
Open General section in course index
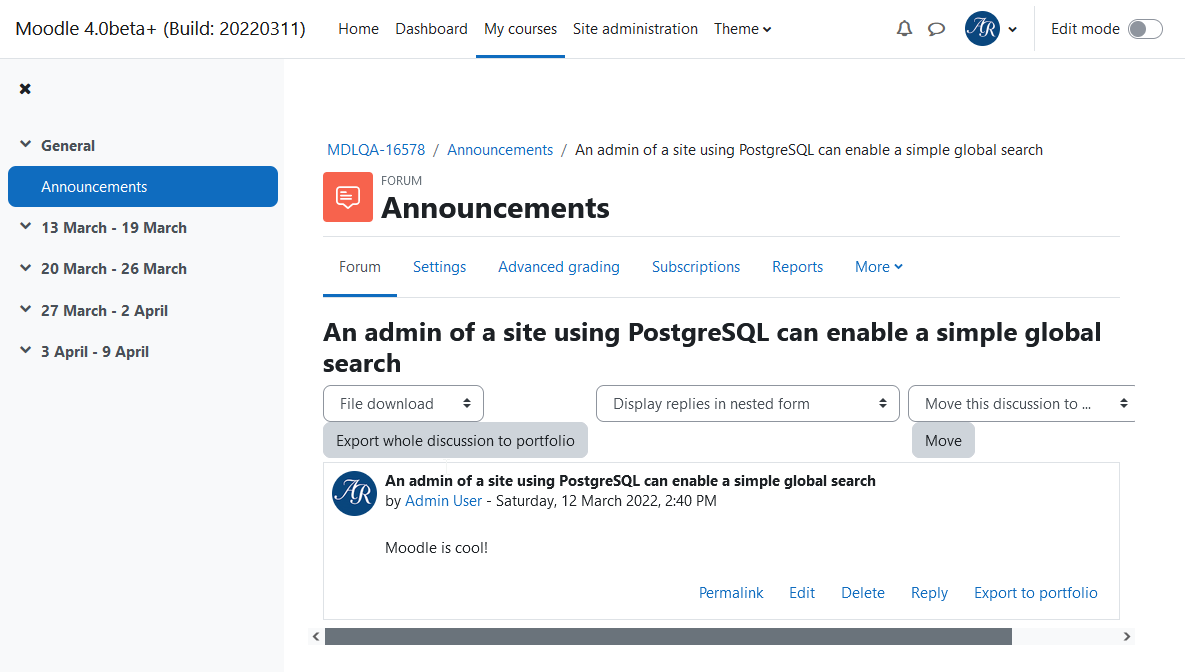point(68,145)
